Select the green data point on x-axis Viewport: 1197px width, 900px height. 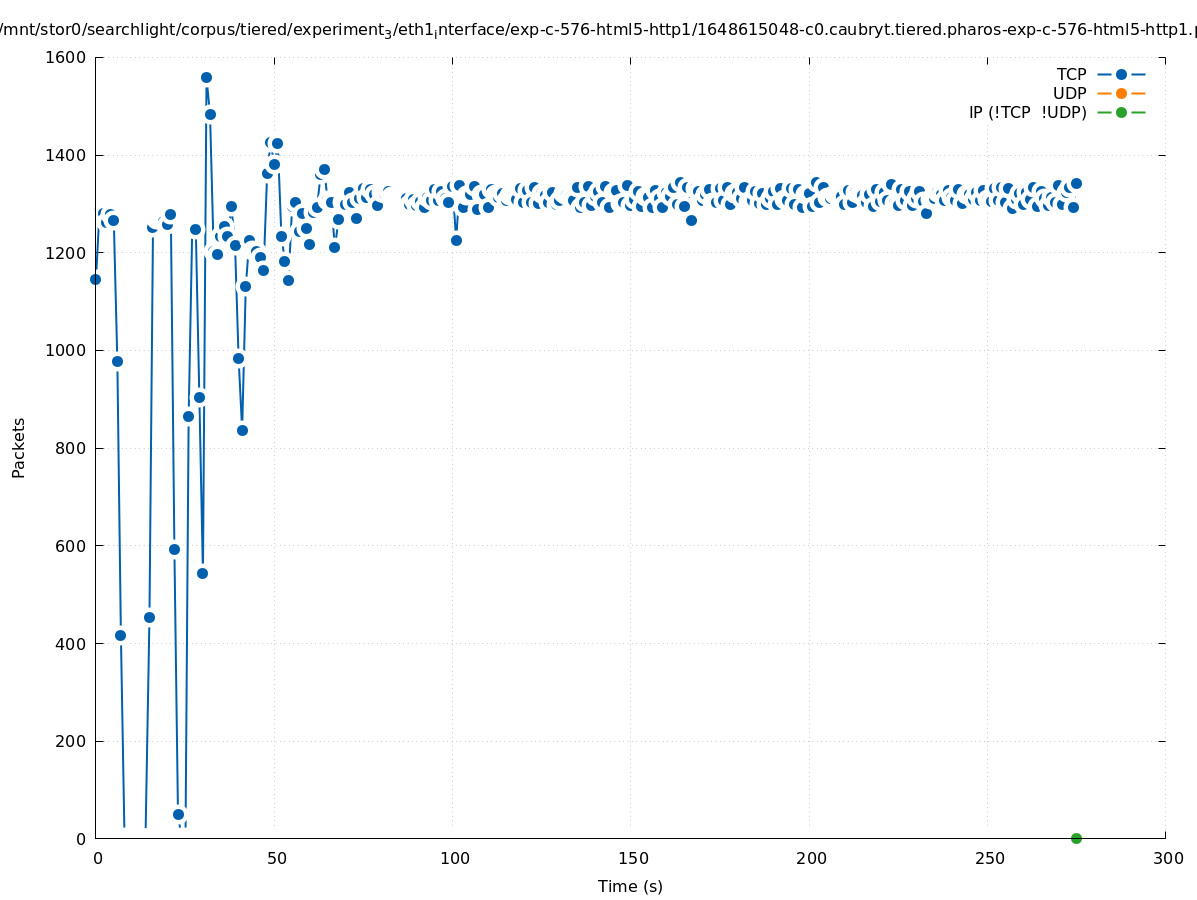(1076, 838)
